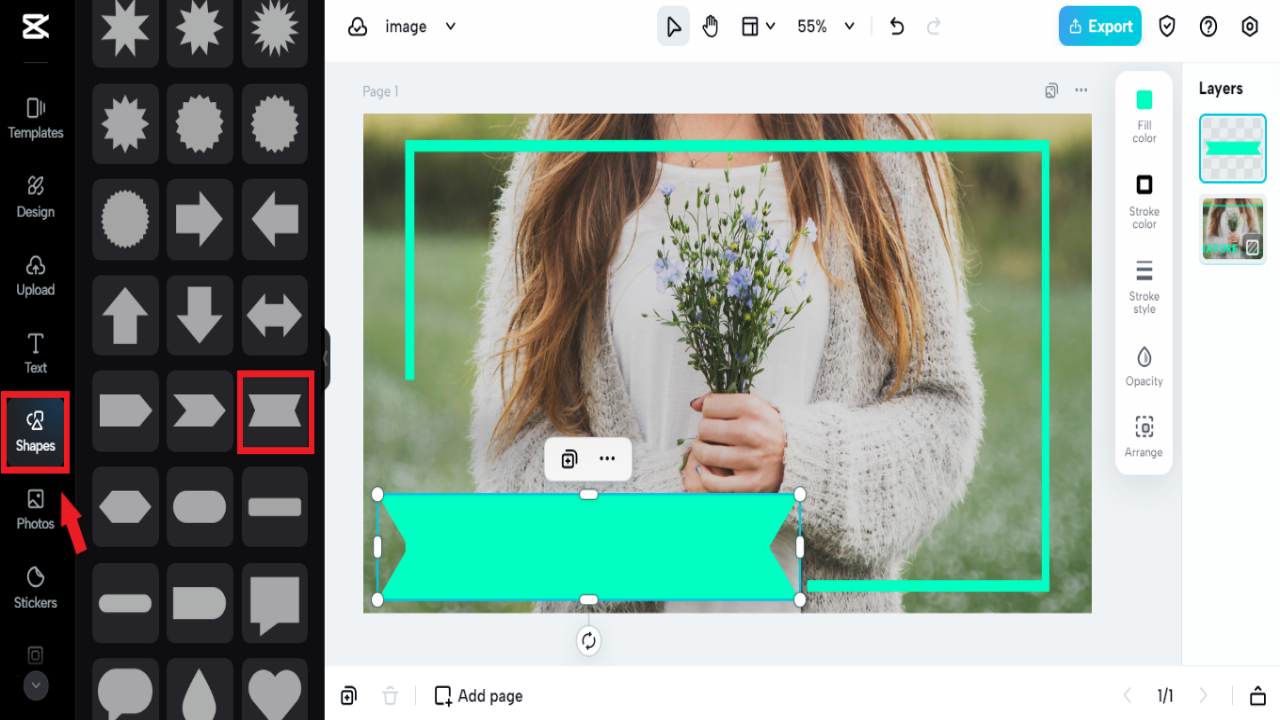Viewport: 1280px width, 720px height.
Task: Activate the hand pan tool
Action: point(710,27)
